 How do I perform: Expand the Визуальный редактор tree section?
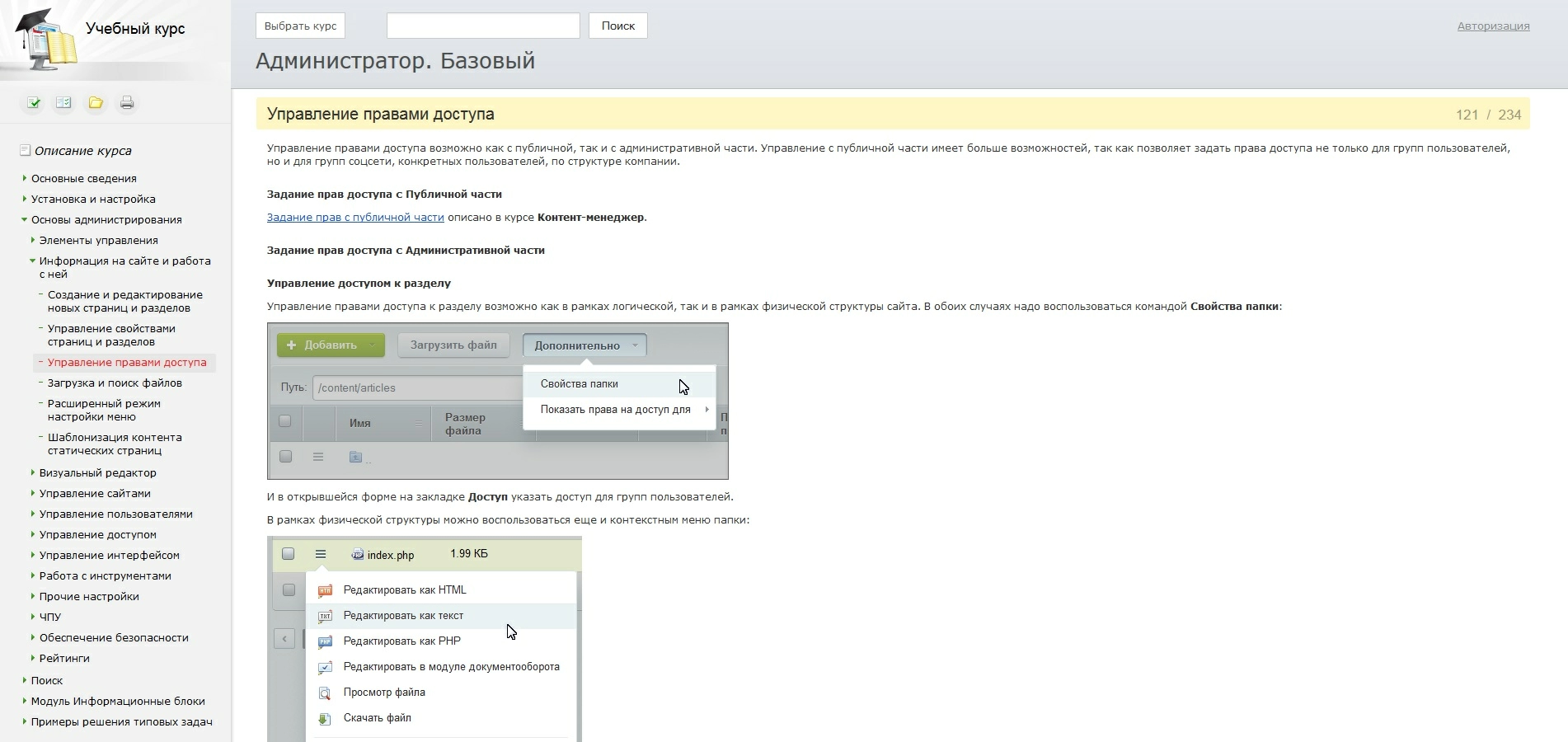tap(33, 472)
